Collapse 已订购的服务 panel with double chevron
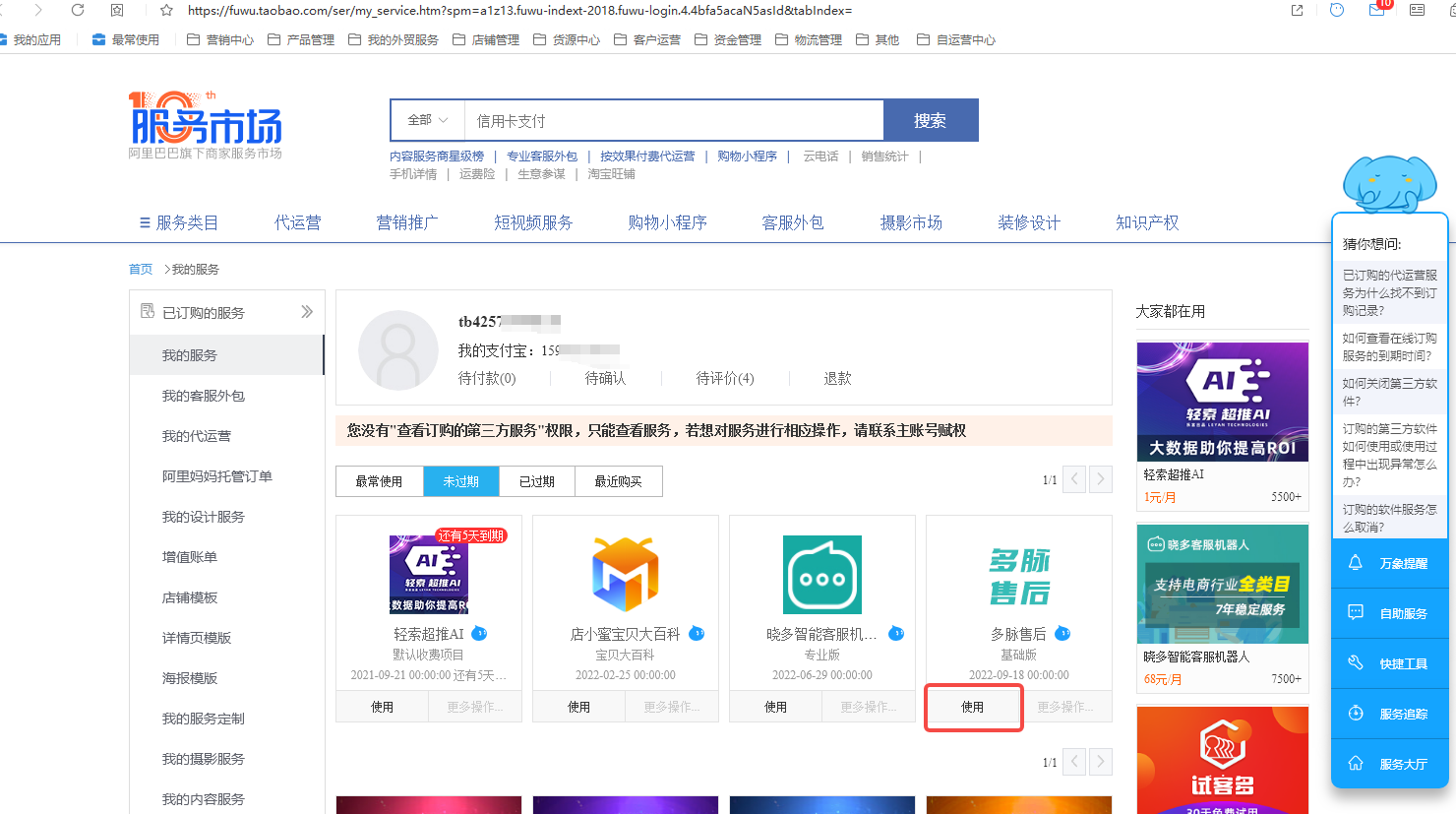1456x814 pixels. point(307,312)
